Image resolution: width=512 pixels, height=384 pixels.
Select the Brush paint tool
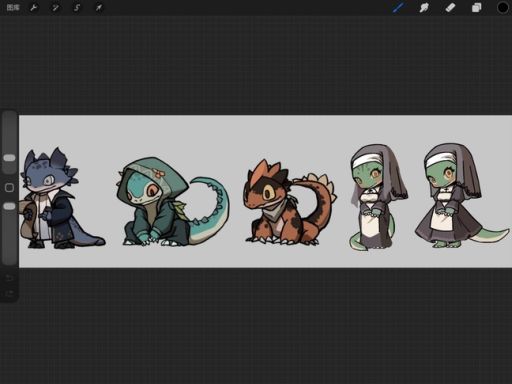398,7
